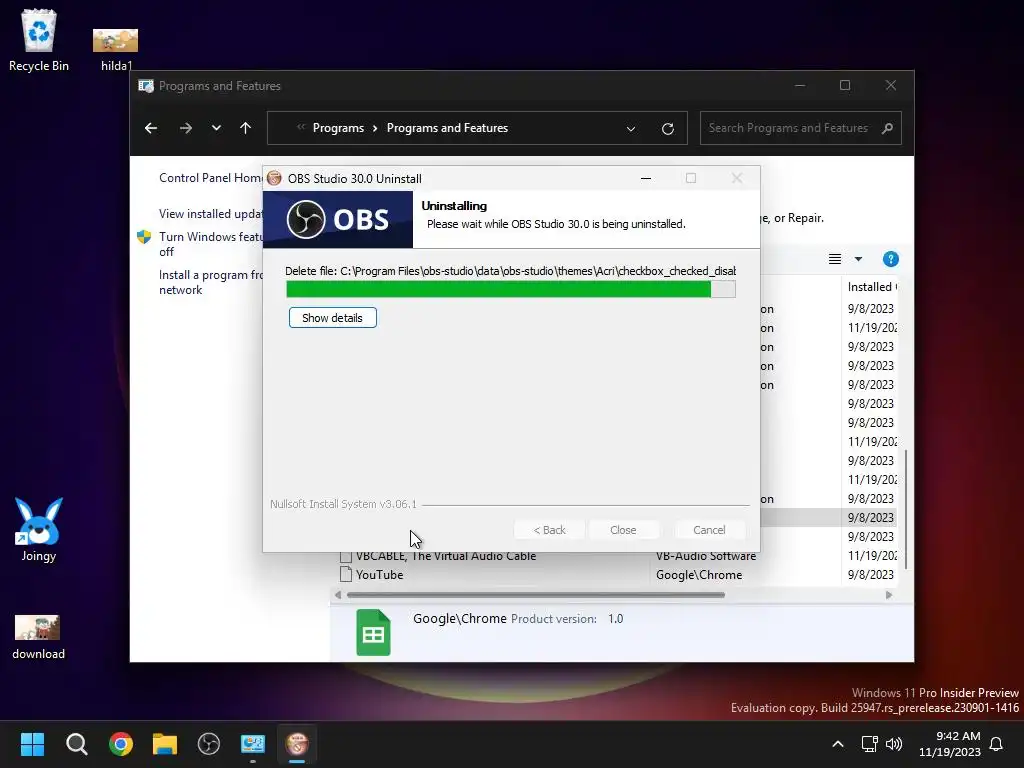Click Show details in OBS uninstaller
This screenshot has width=1024, height=768.
click(332, 318)
